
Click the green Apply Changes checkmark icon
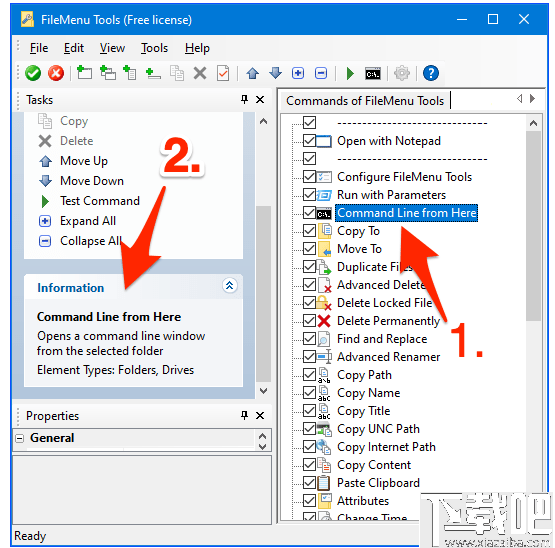click(x=33, y=73)
